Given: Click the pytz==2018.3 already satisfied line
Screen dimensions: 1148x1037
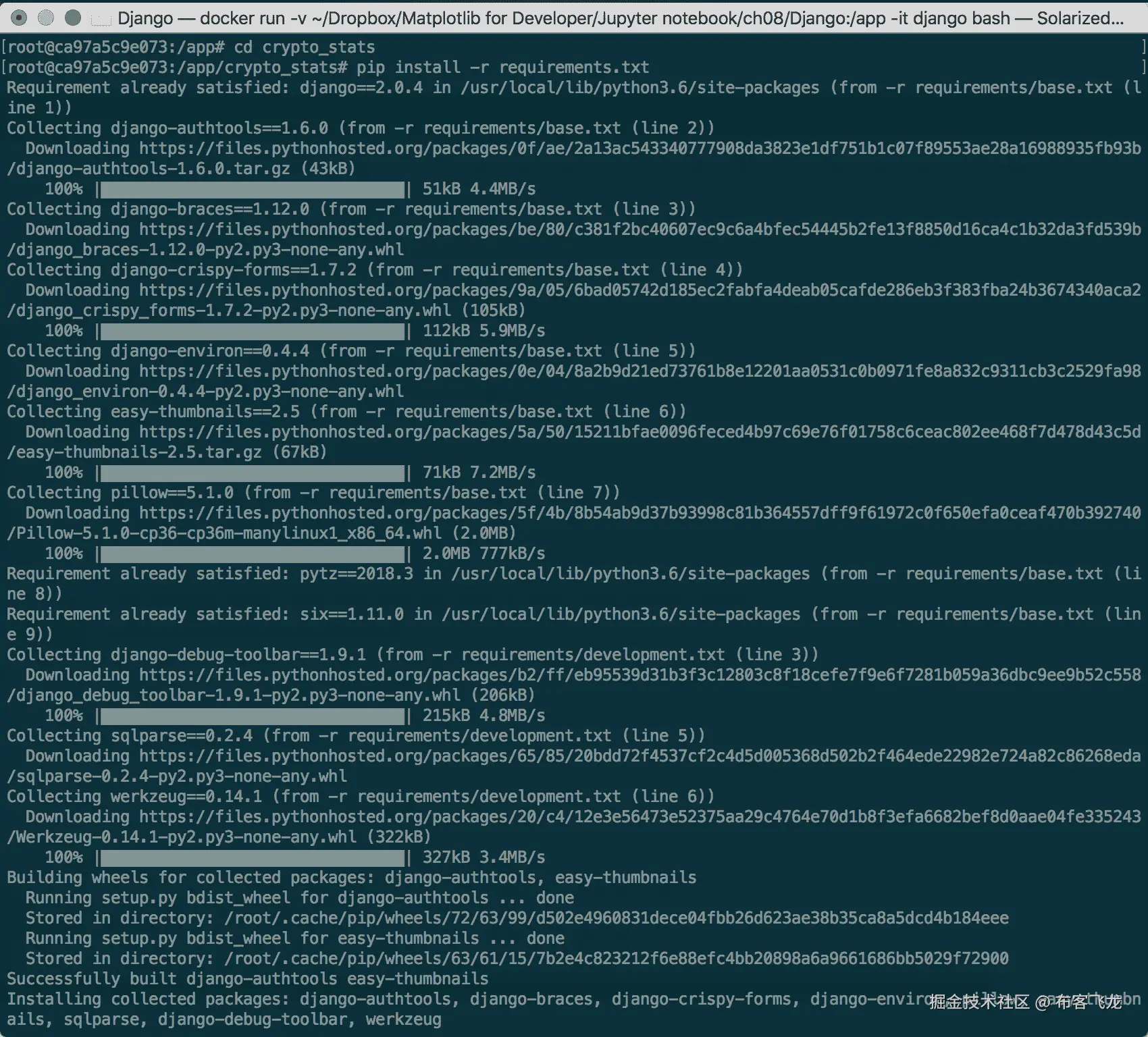Looking at the screenshot, I should click(x=574, y=584).
